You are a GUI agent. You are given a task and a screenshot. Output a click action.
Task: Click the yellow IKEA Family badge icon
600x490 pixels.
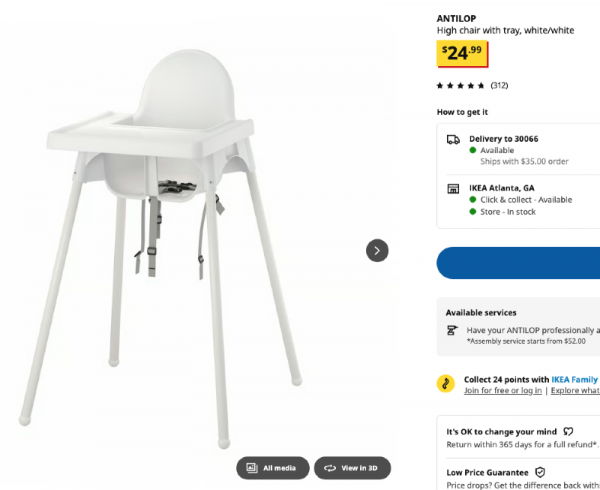click(x=445, y=384)
